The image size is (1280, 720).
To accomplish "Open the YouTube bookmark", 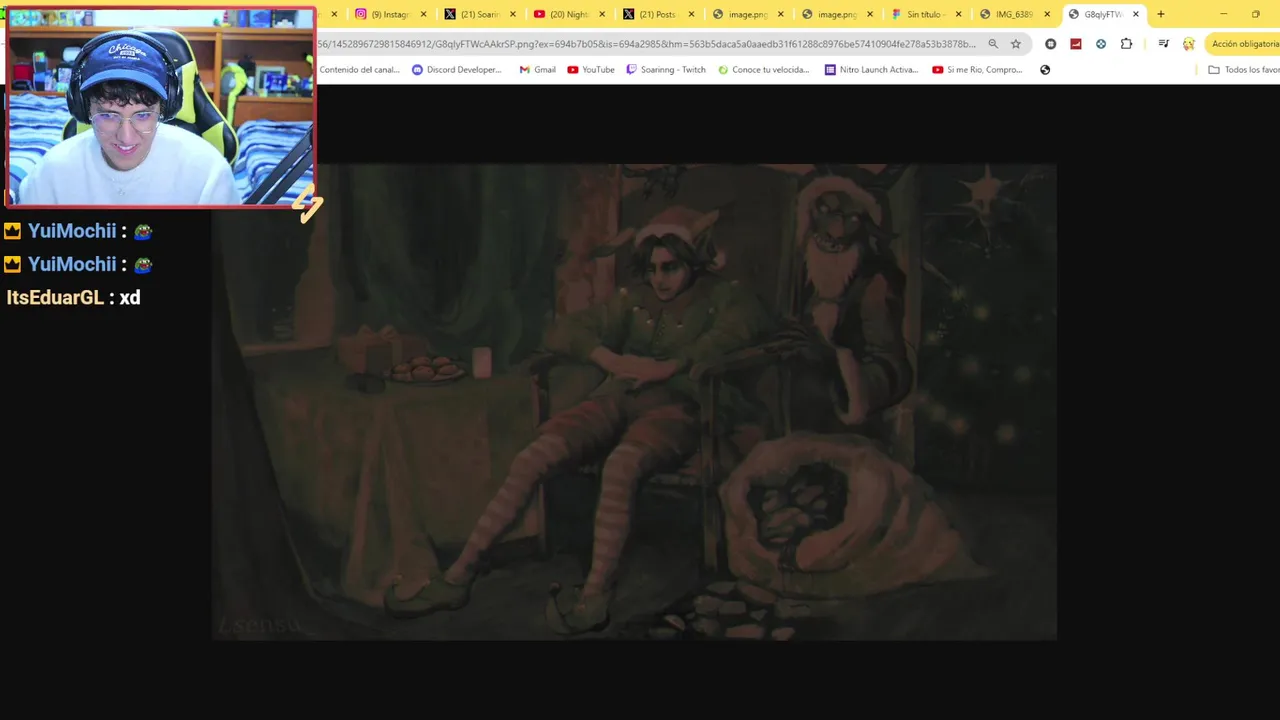I will coord(591,70).
